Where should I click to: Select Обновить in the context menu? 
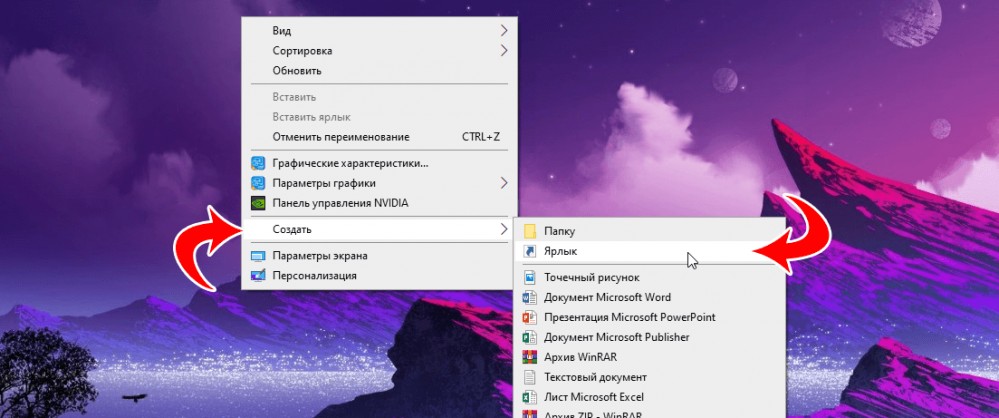(x=379, y=71)
